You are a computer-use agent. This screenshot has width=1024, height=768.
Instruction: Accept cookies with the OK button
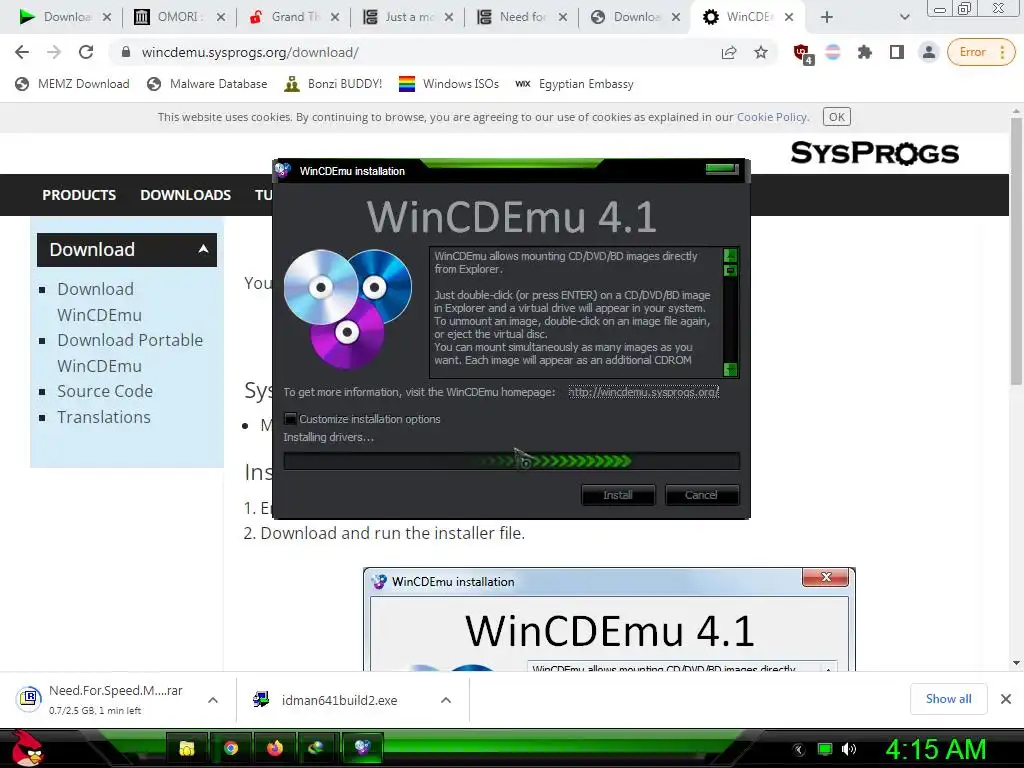click(x=837, y=117)
